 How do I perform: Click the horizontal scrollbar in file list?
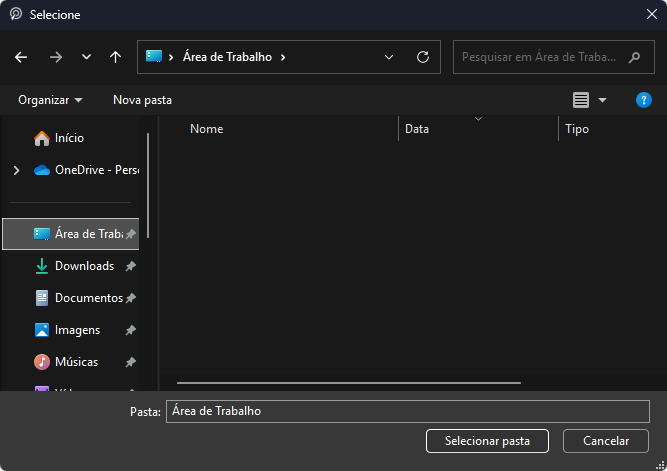coord(348,383)
